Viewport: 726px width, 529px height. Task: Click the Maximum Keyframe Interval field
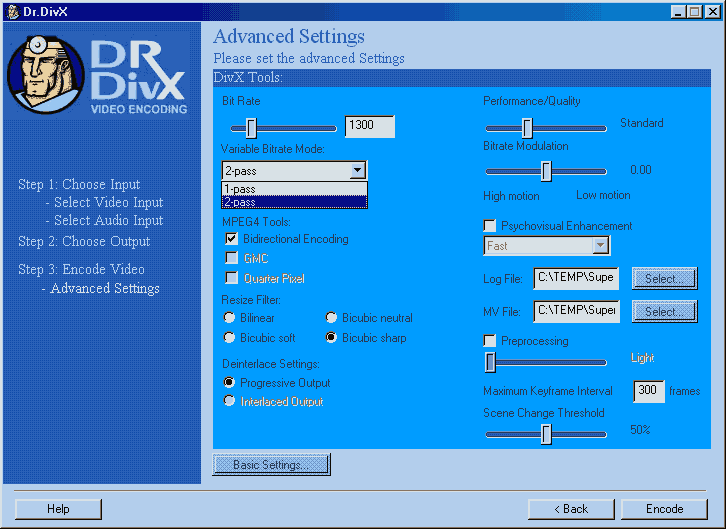tap(648, 391)
